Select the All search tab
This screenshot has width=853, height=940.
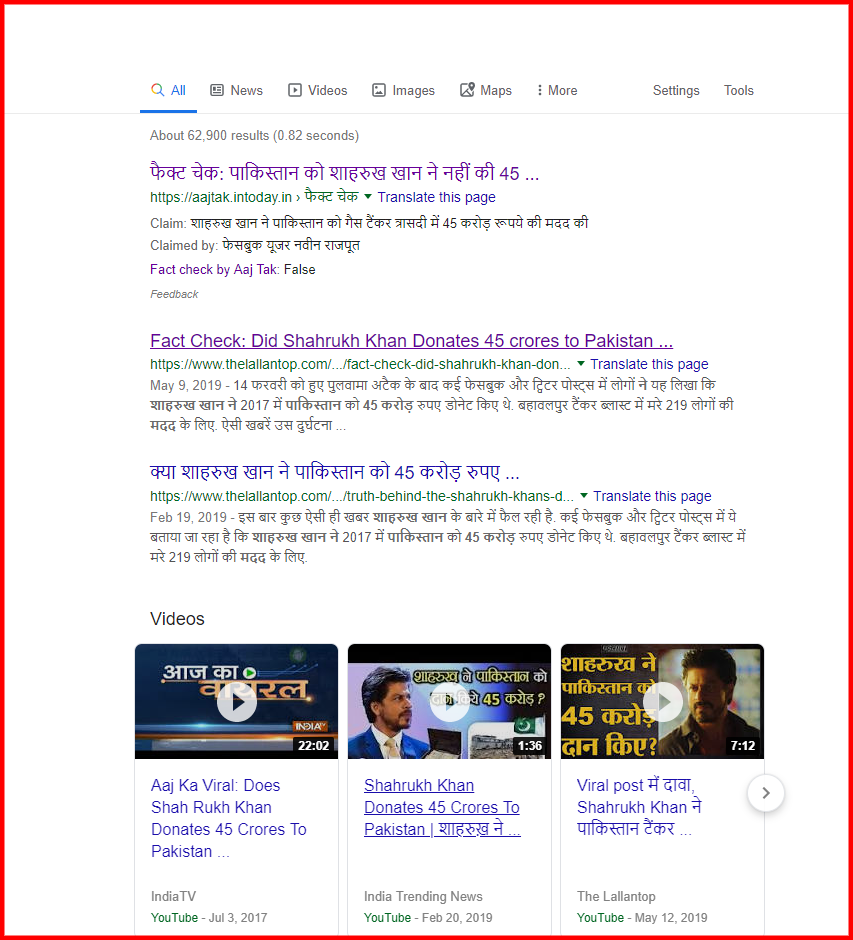point(168,91)
